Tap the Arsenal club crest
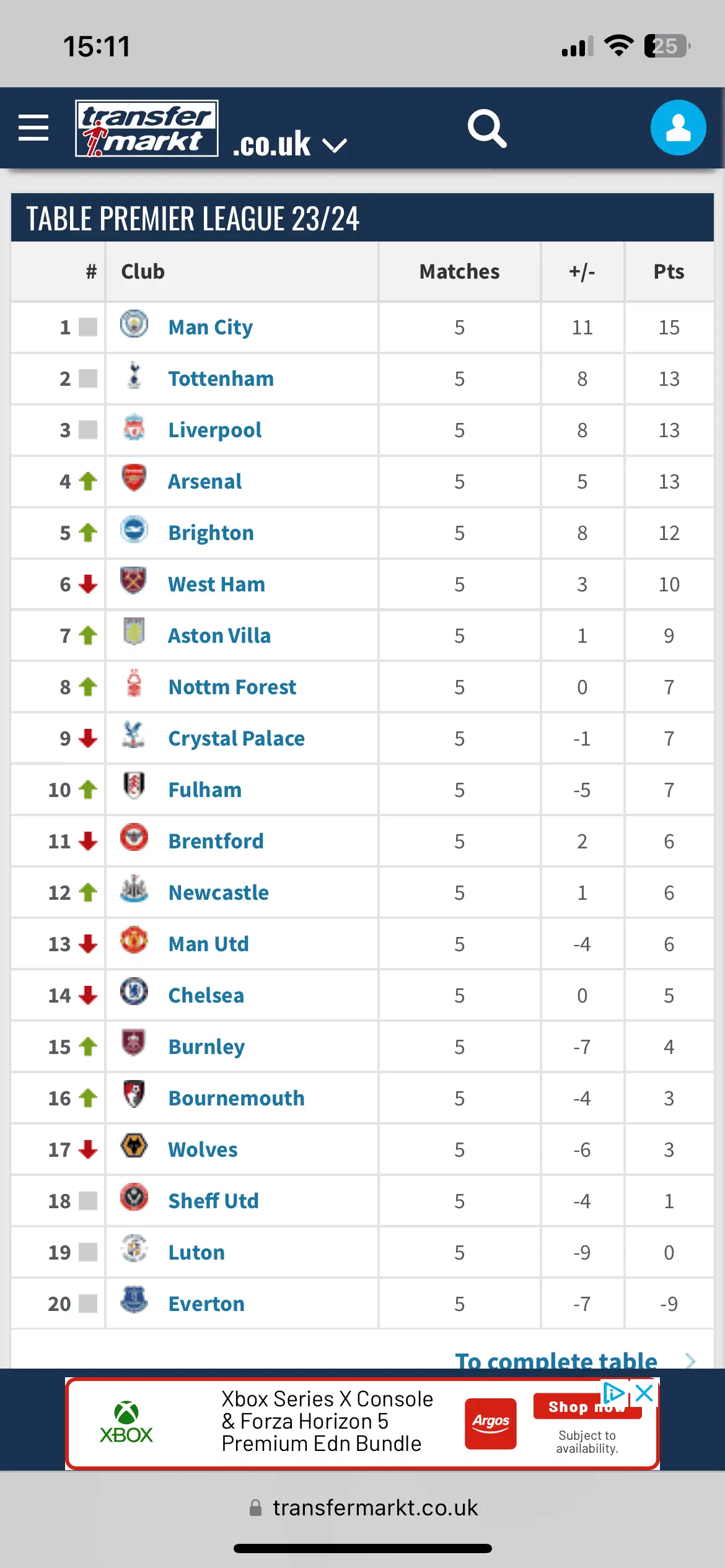The image size is (725, 1568). 134,479
